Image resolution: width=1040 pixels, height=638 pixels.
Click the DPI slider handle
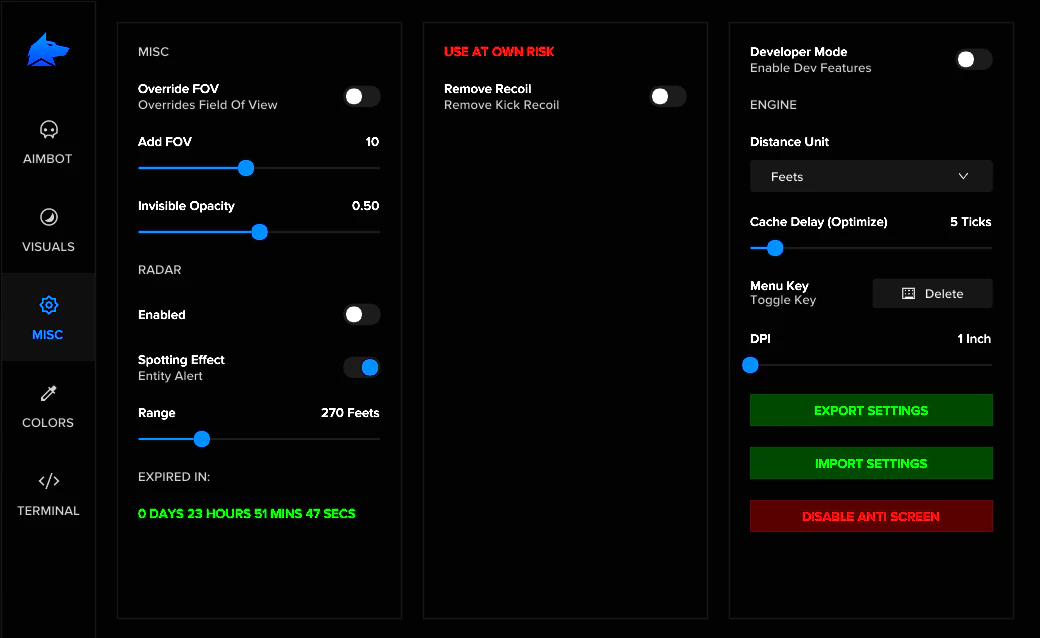pyautogui.click(x=750, y=365)
